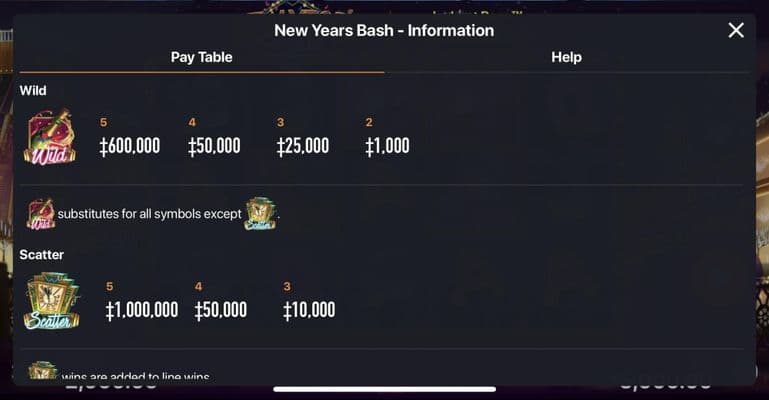Image resolution: width=769 pixels, height=400 pixels.
Task: Click the Scatter icon beside 'wins are added'
Action: coord(42,372)
